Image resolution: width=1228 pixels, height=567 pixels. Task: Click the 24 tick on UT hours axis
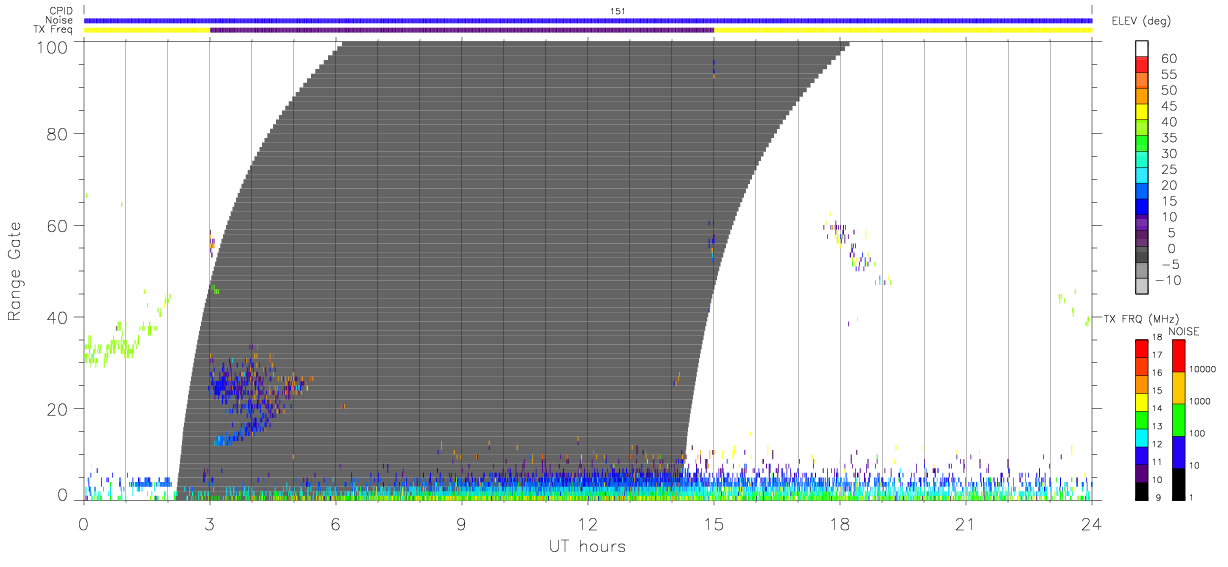coord(1092,523)
